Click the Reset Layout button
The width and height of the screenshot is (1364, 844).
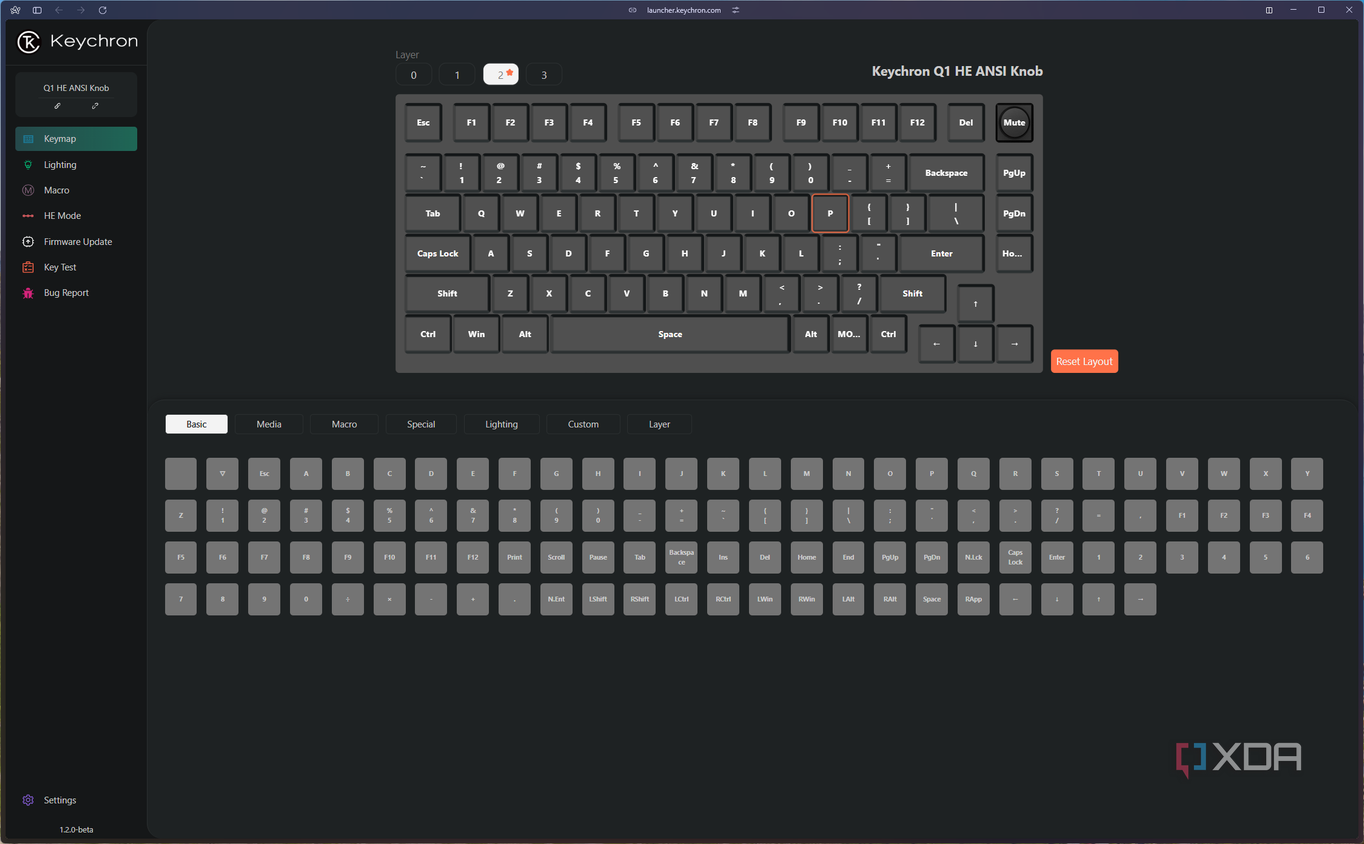pos(1084,361)
